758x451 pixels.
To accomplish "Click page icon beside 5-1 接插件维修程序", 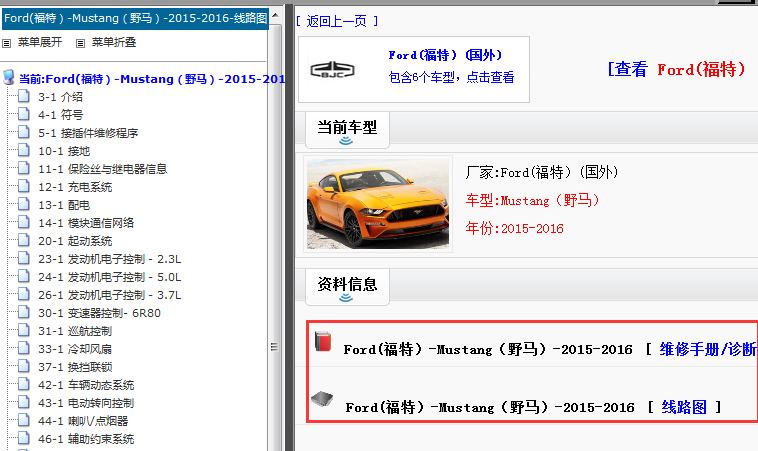I will tap(24, 132).
